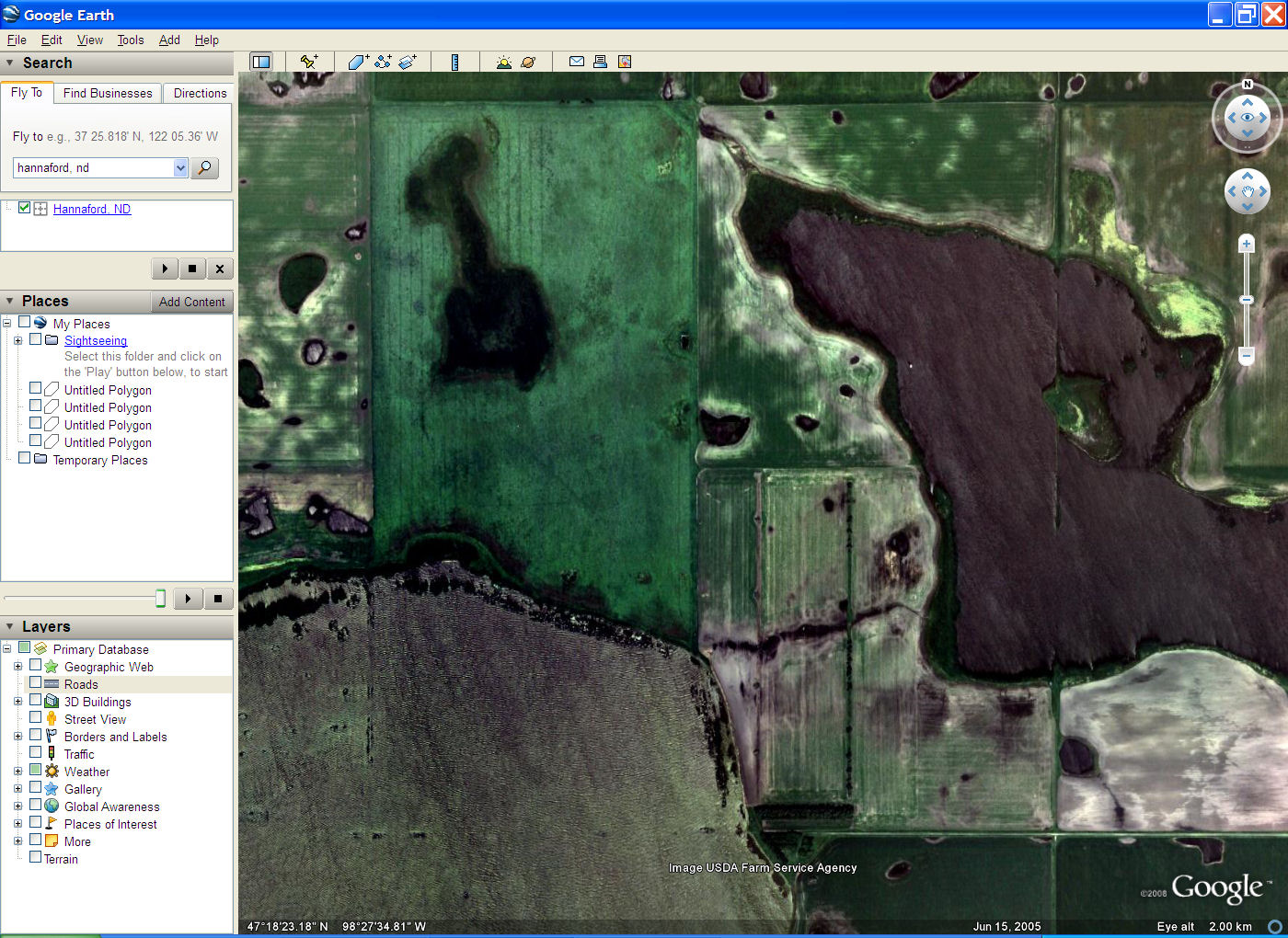Enable the 3D Buildings layer checkbox

click(36, 700)
